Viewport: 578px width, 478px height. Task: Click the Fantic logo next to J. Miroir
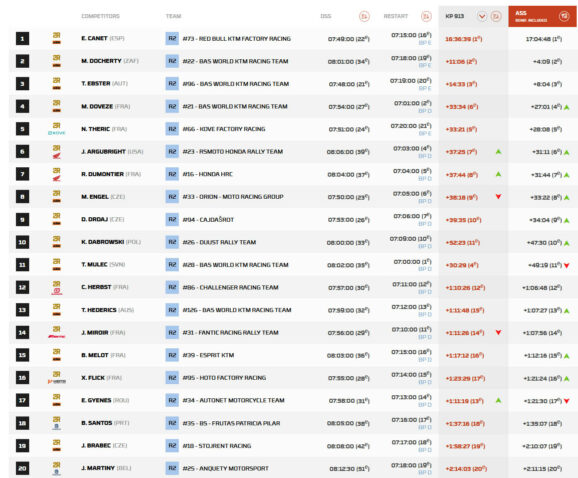(56, 336)
